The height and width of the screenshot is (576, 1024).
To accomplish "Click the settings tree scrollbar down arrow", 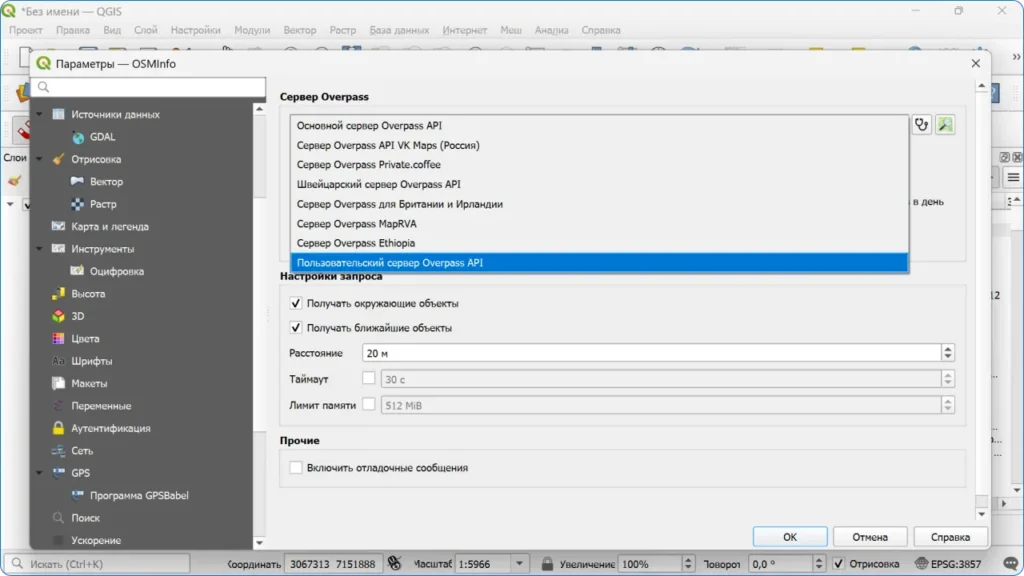I will (x=259, y=543).
